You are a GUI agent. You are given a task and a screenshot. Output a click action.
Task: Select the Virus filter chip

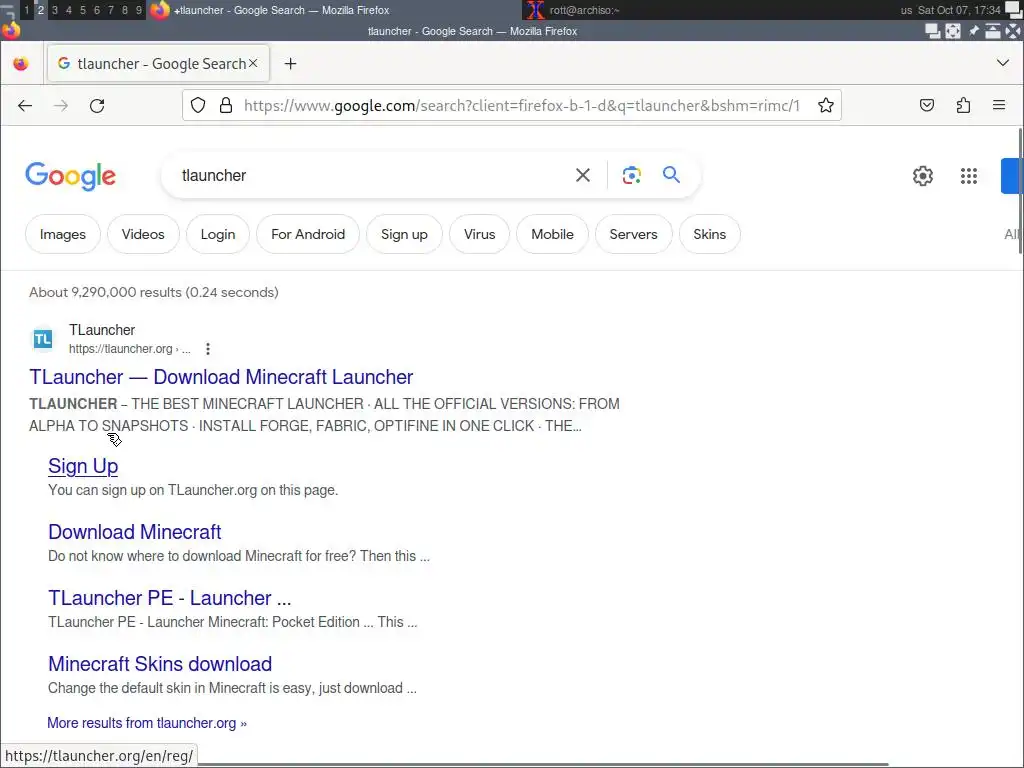coord(479,234)
